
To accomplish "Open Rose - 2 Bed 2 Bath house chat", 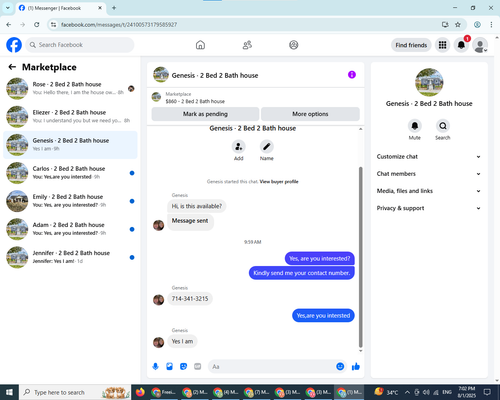I will pos(70,89).
